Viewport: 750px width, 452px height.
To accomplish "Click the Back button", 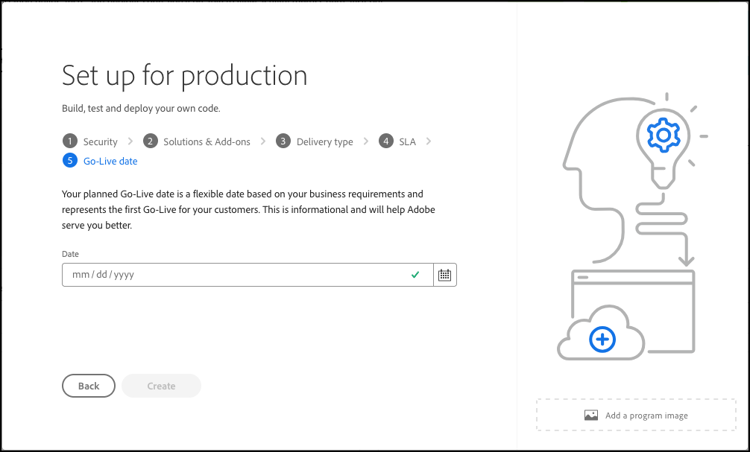I will tap(88, 386).
